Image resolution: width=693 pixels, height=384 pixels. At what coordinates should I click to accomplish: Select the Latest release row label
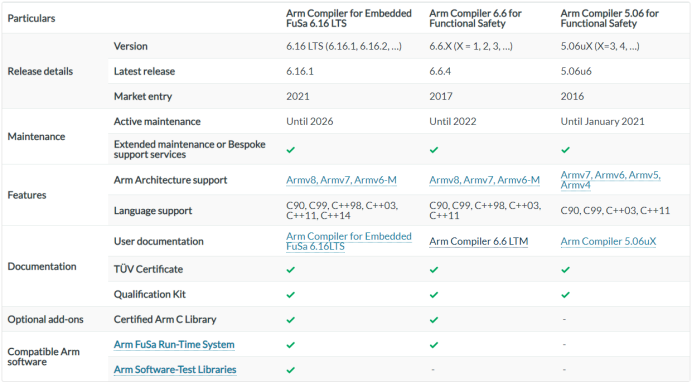coord(144,71)
